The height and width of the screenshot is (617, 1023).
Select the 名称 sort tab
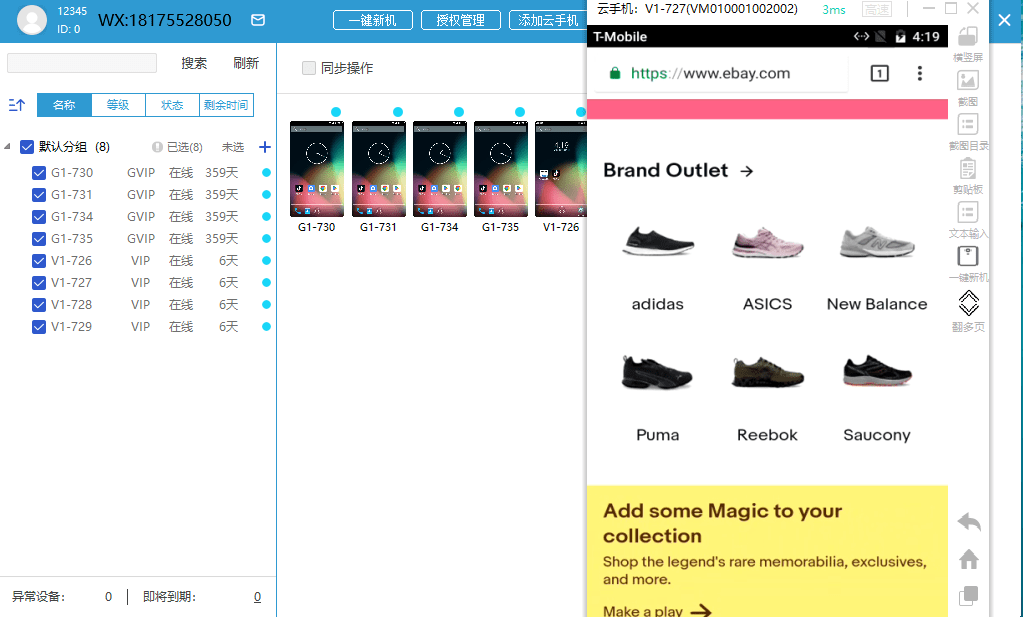pyautogui.click(x=64, y=105)
